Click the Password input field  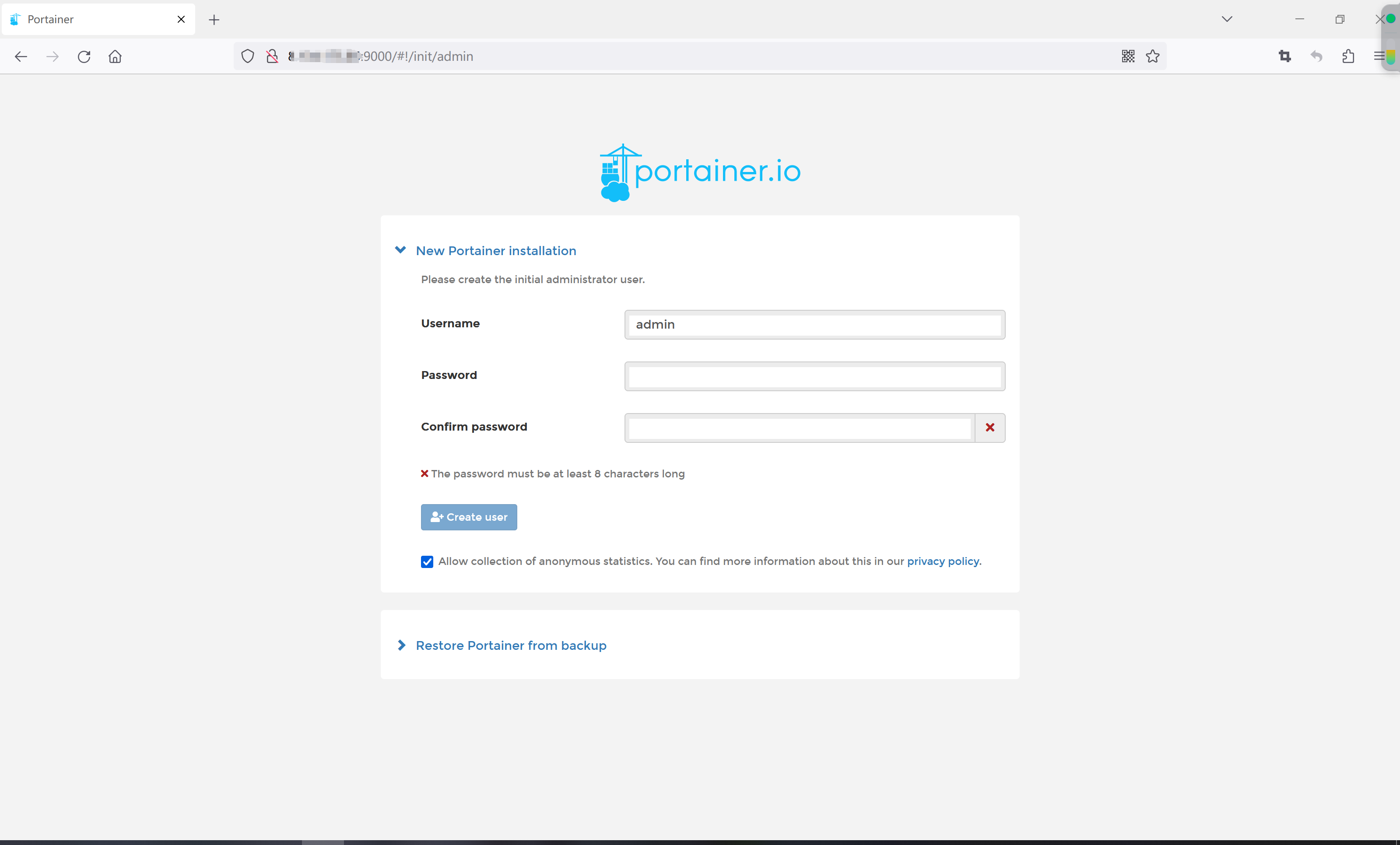[815, 376]
